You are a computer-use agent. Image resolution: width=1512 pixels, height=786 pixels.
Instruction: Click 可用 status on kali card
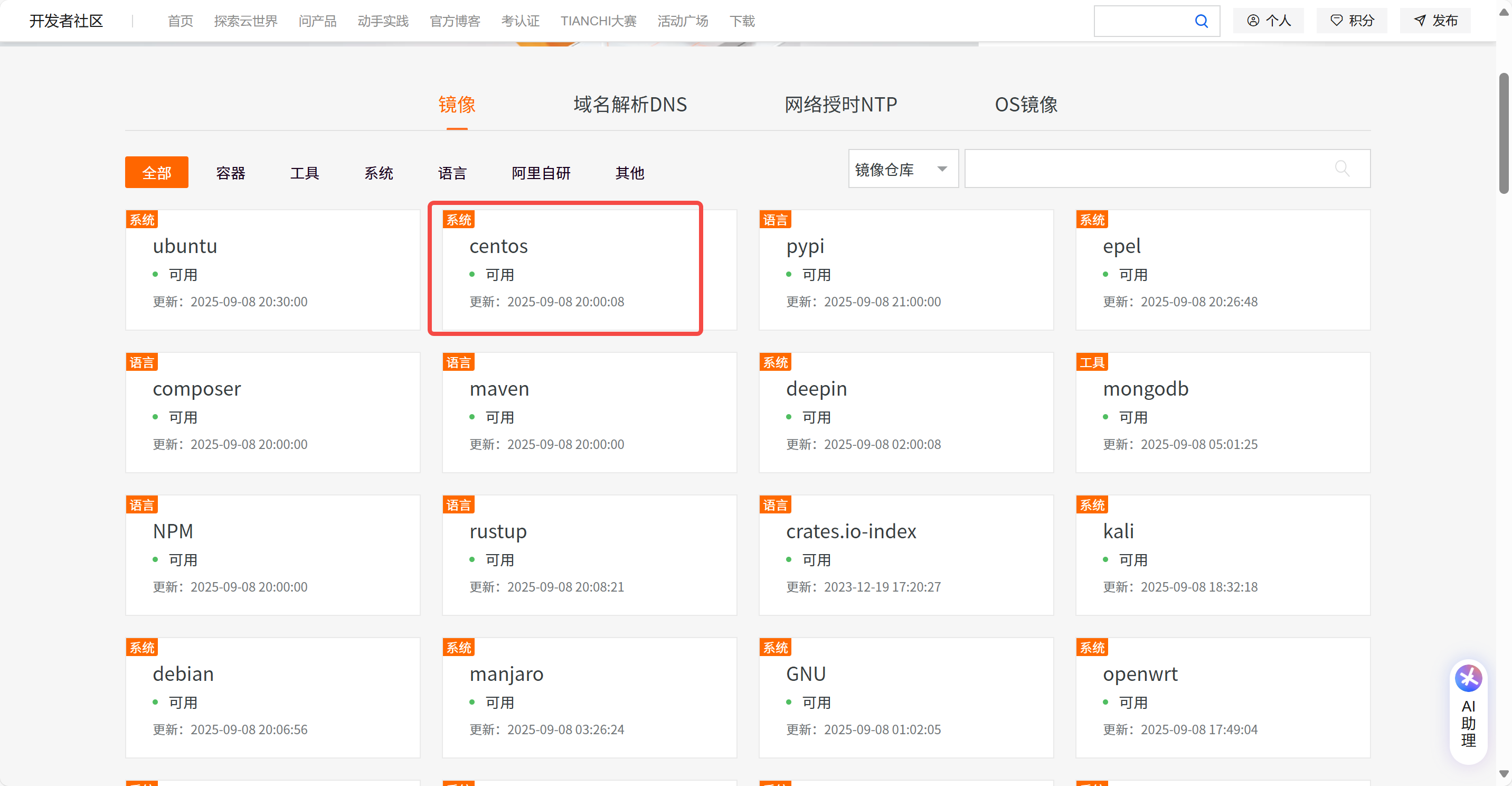(1133, 560)
